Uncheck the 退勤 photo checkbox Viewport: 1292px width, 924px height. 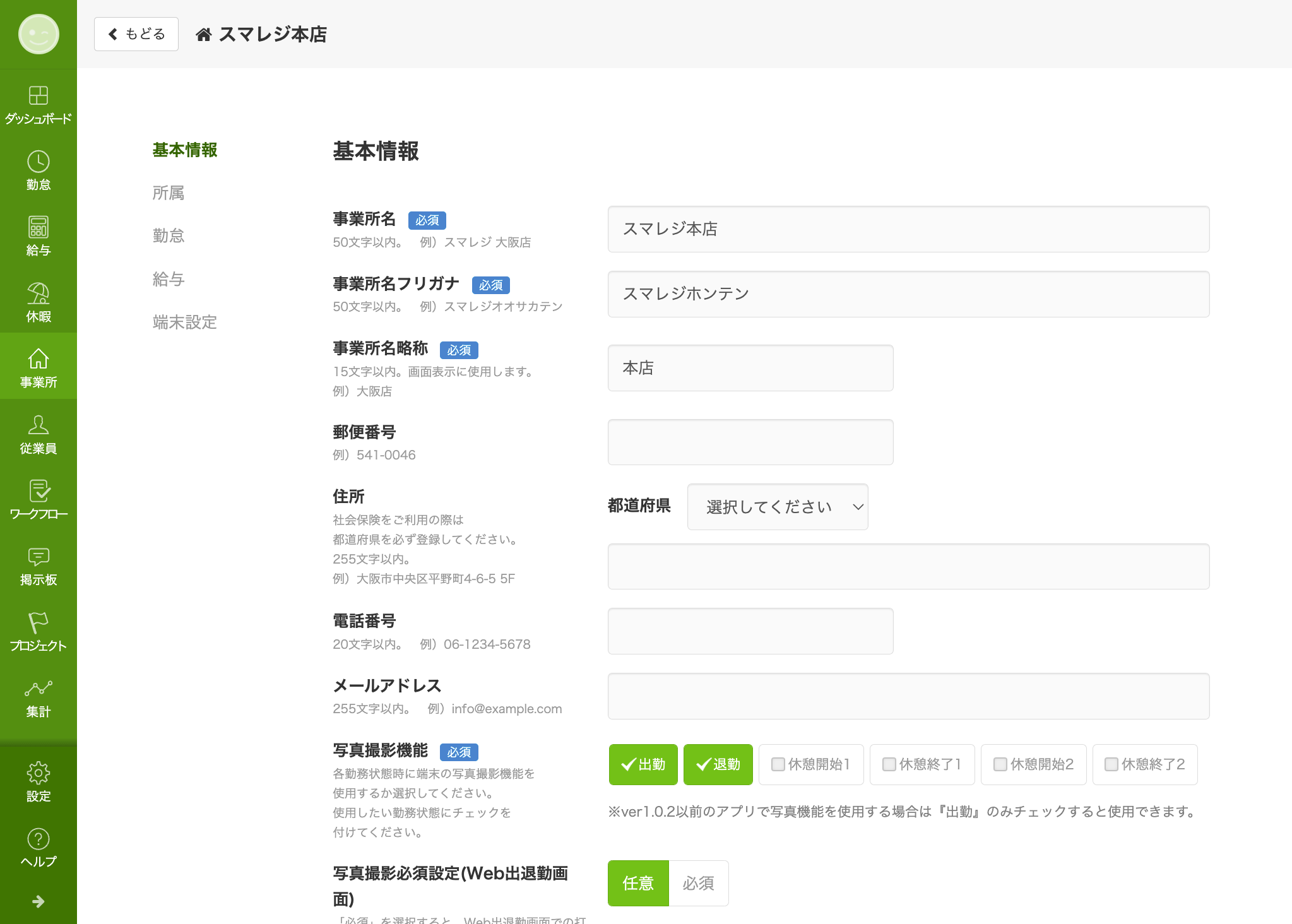[x=718, y=764]
